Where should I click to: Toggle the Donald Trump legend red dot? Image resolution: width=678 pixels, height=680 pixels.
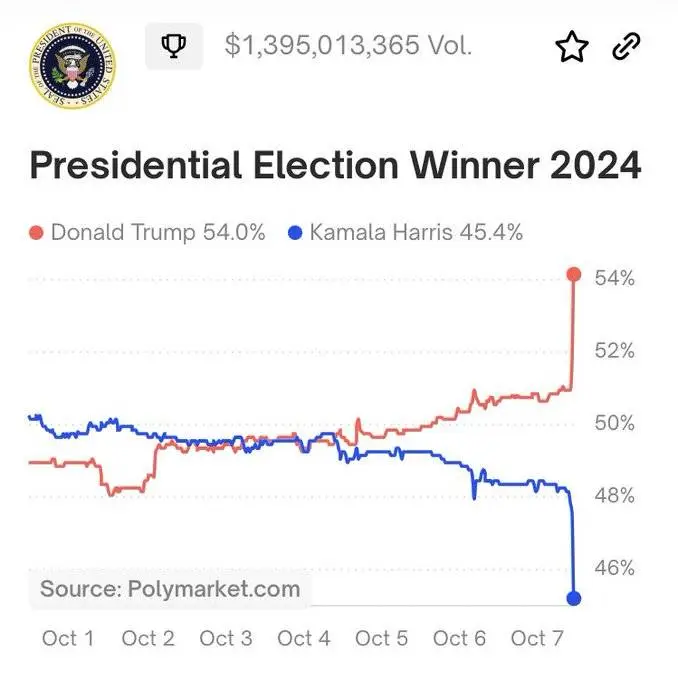coord(37,233)
